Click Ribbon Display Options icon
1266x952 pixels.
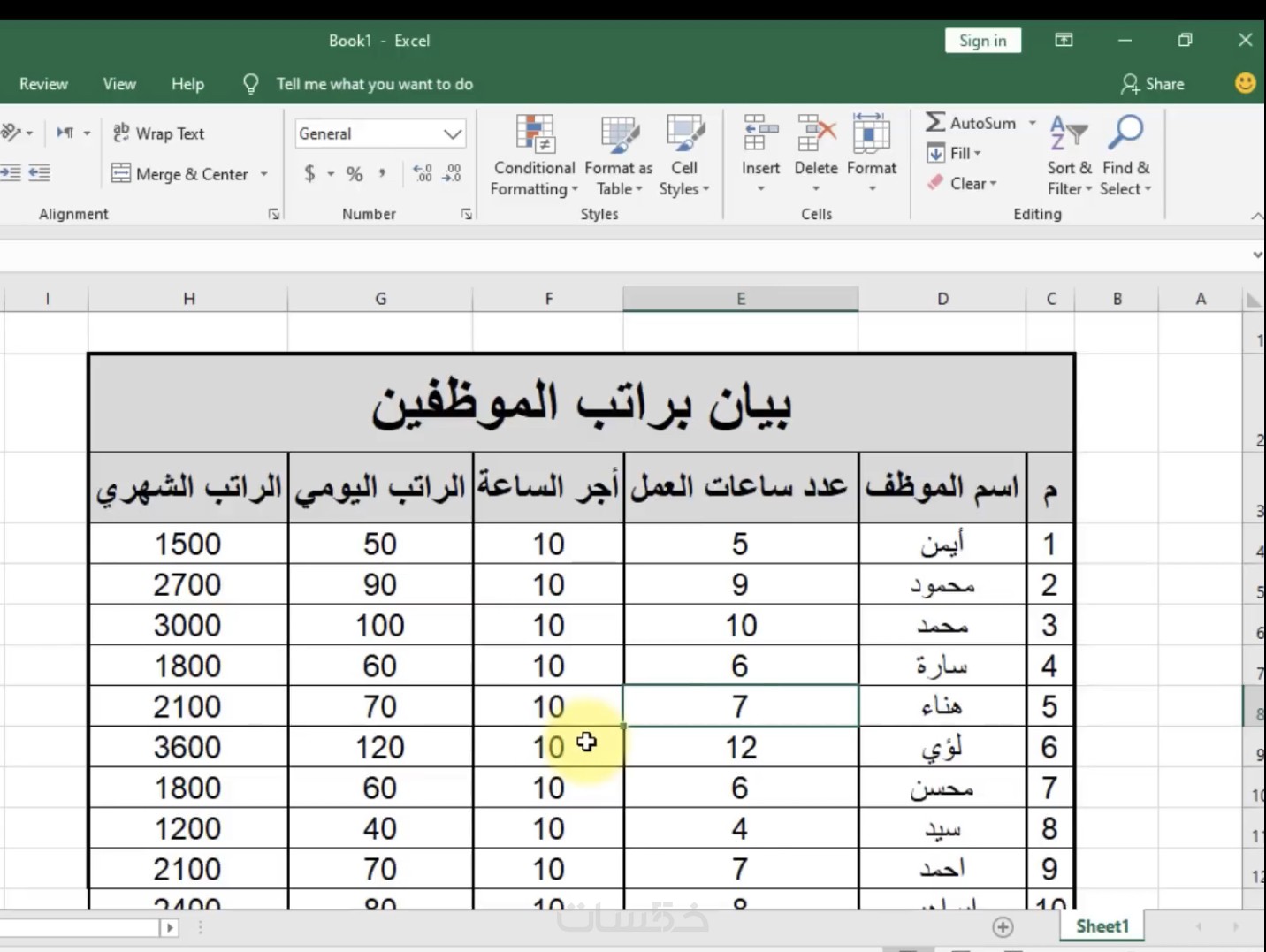coord(1064,40)
